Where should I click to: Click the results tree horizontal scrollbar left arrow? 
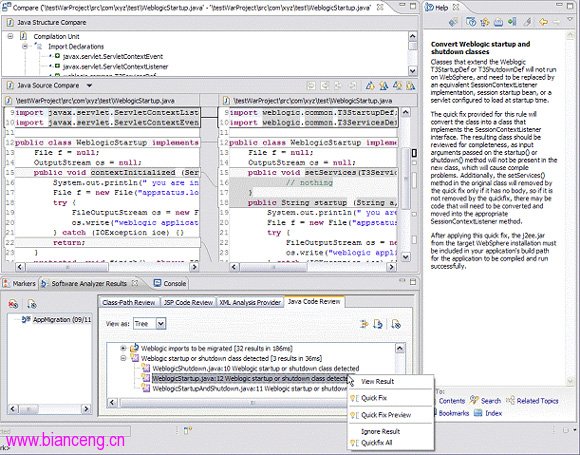(112, 402)
